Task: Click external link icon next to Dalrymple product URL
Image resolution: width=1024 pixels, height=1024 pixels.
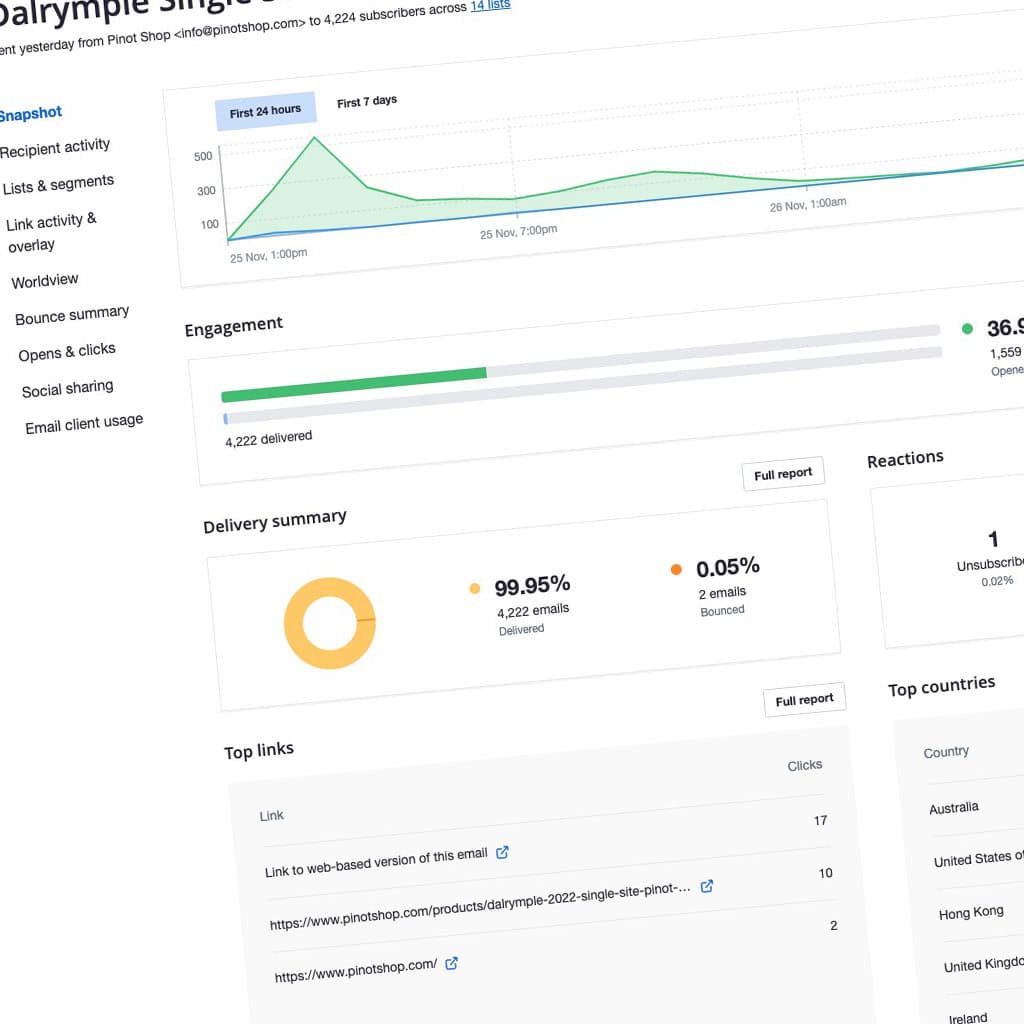Action: click(707, 886)
